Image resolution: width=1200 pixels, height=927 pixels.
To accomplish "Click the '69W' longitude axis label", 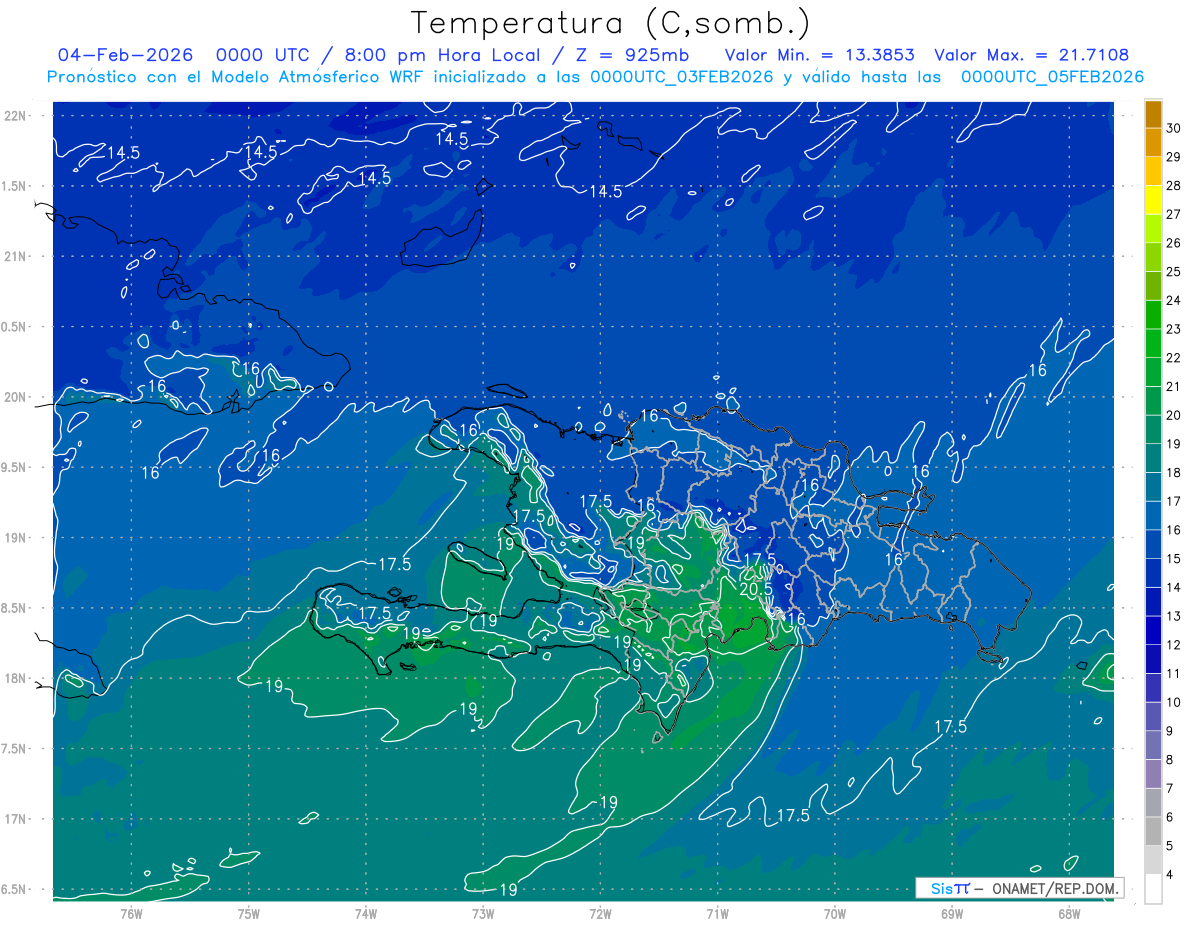I will click(952, 913).
